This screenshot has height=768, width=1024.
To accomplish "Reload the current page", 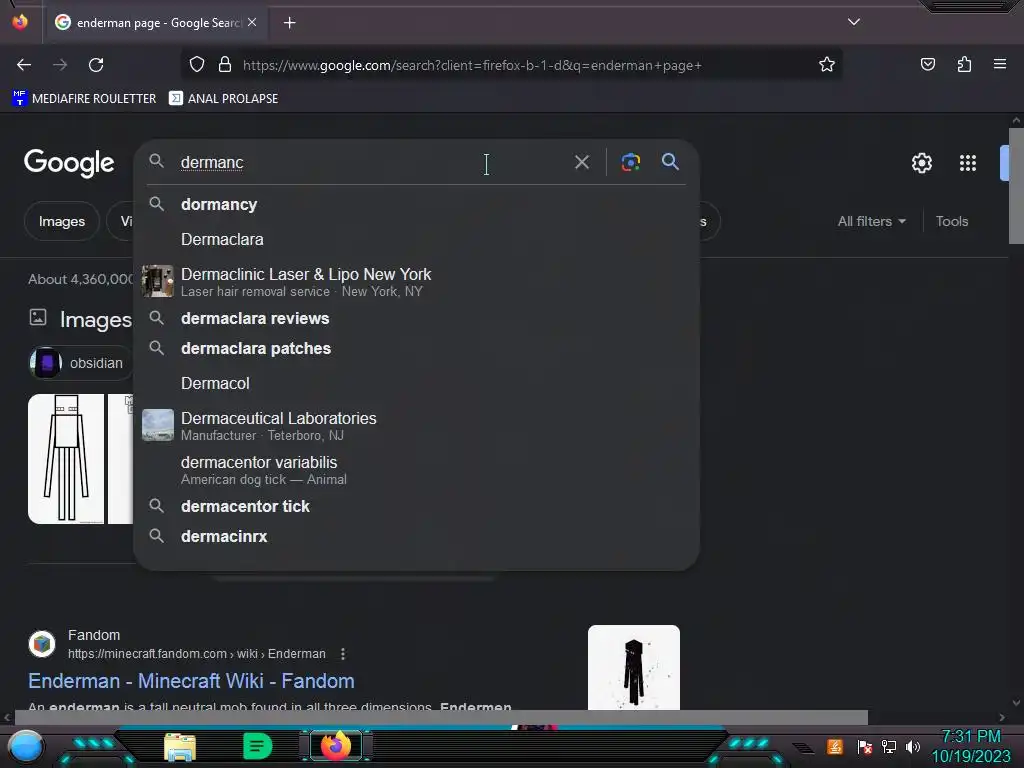I will coord(96,65).
